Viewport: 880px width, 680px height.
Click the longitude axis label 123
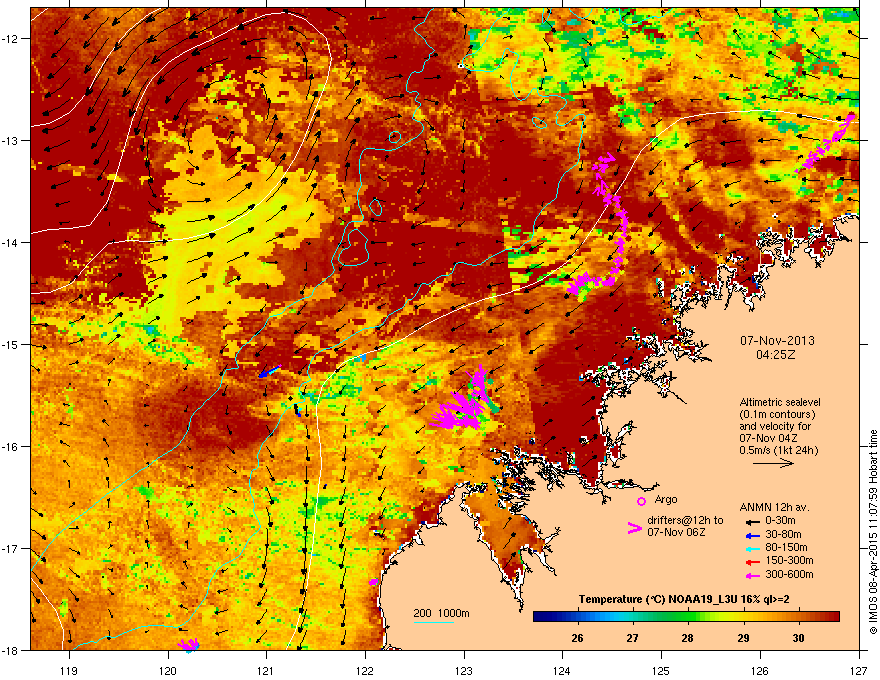pyautogui.click(x=464, y=670)
